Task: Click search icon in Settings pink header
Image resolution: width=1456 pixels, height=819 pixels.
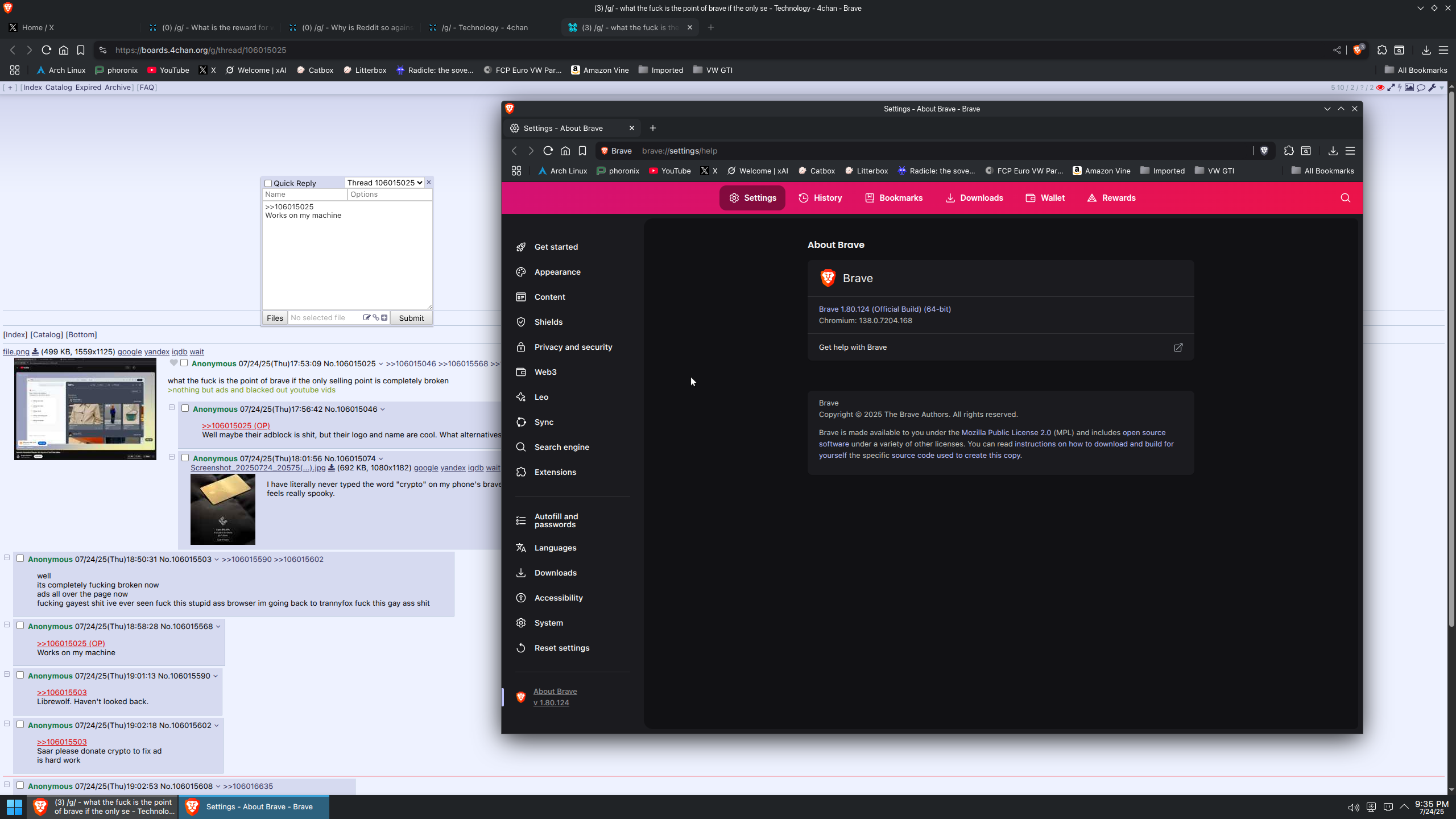Action: (x=1345, y=198)
